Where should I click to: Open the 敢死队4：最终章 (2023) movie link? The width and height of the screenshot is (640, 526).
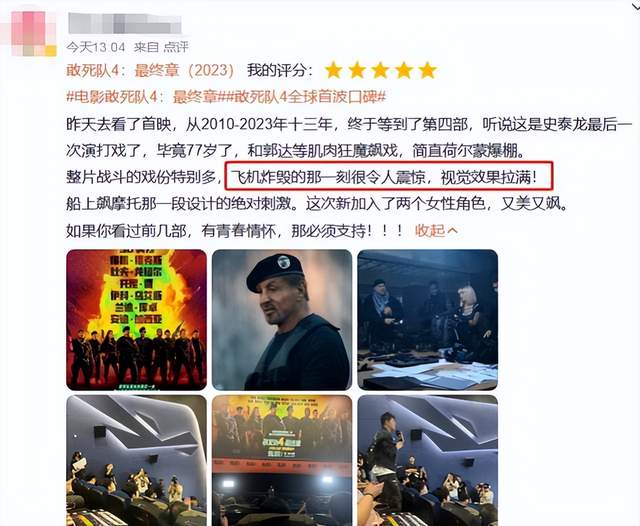150,71
